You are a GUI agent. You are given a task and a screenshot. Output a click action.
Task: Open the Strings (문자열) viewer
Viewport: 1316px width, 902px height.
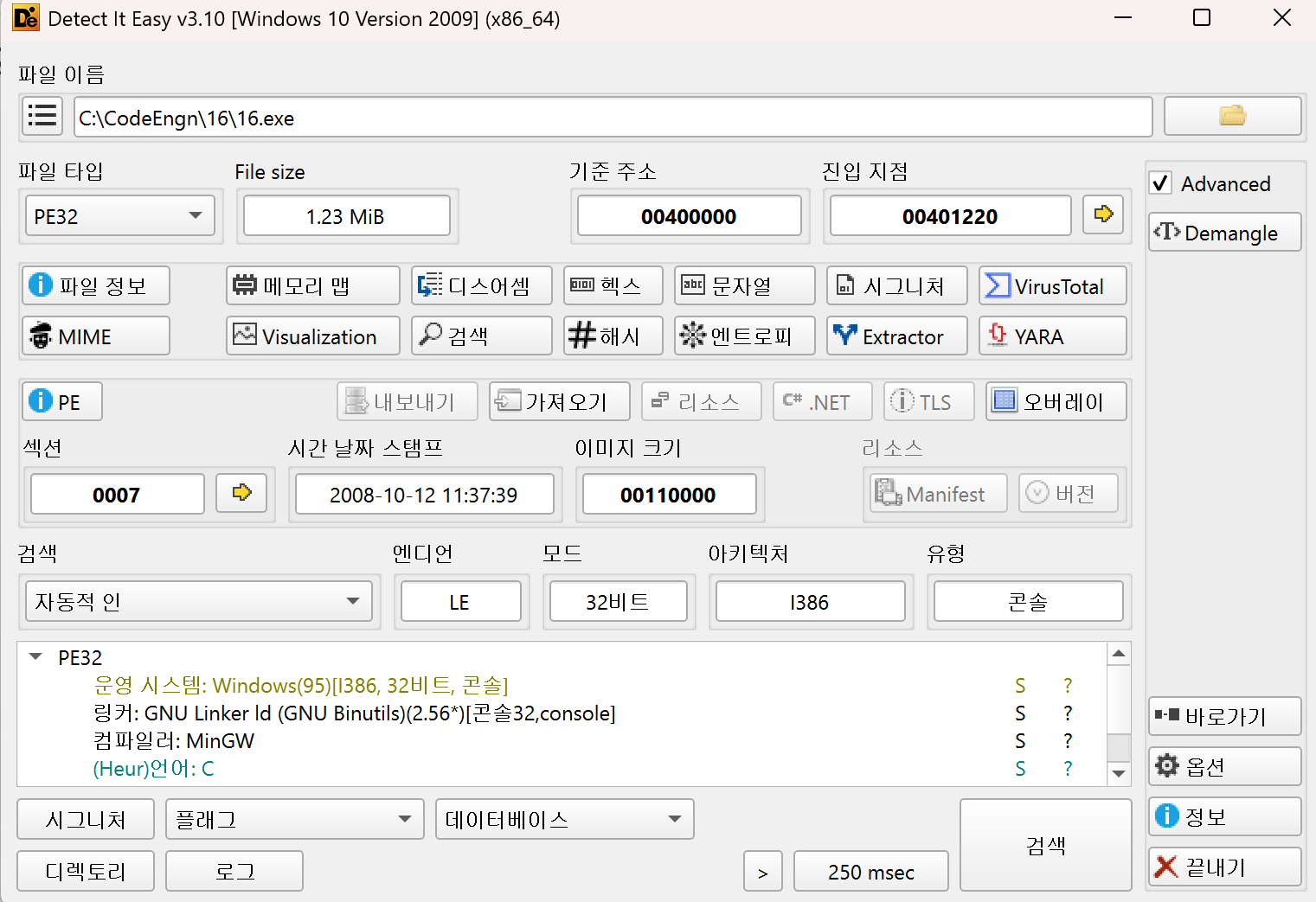click(x=745, y=285)
